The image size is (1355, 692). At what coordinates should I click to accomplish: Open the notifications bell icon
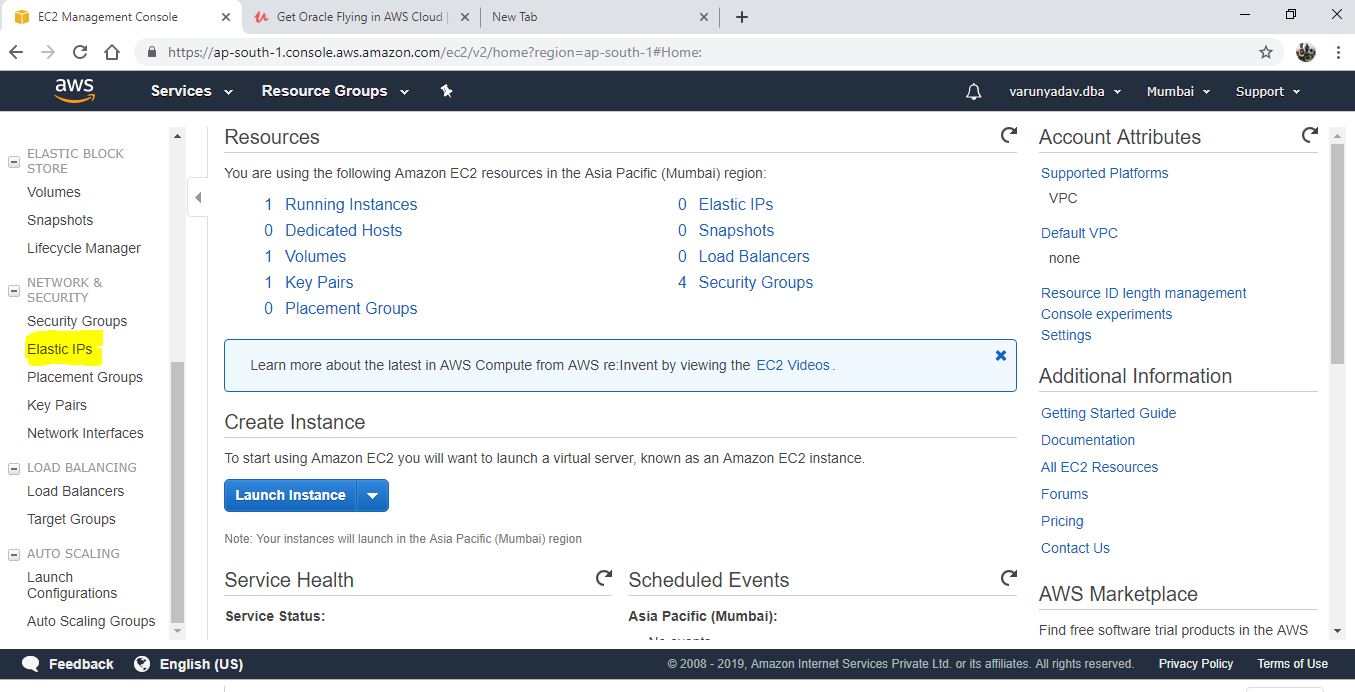click(973, 91)
